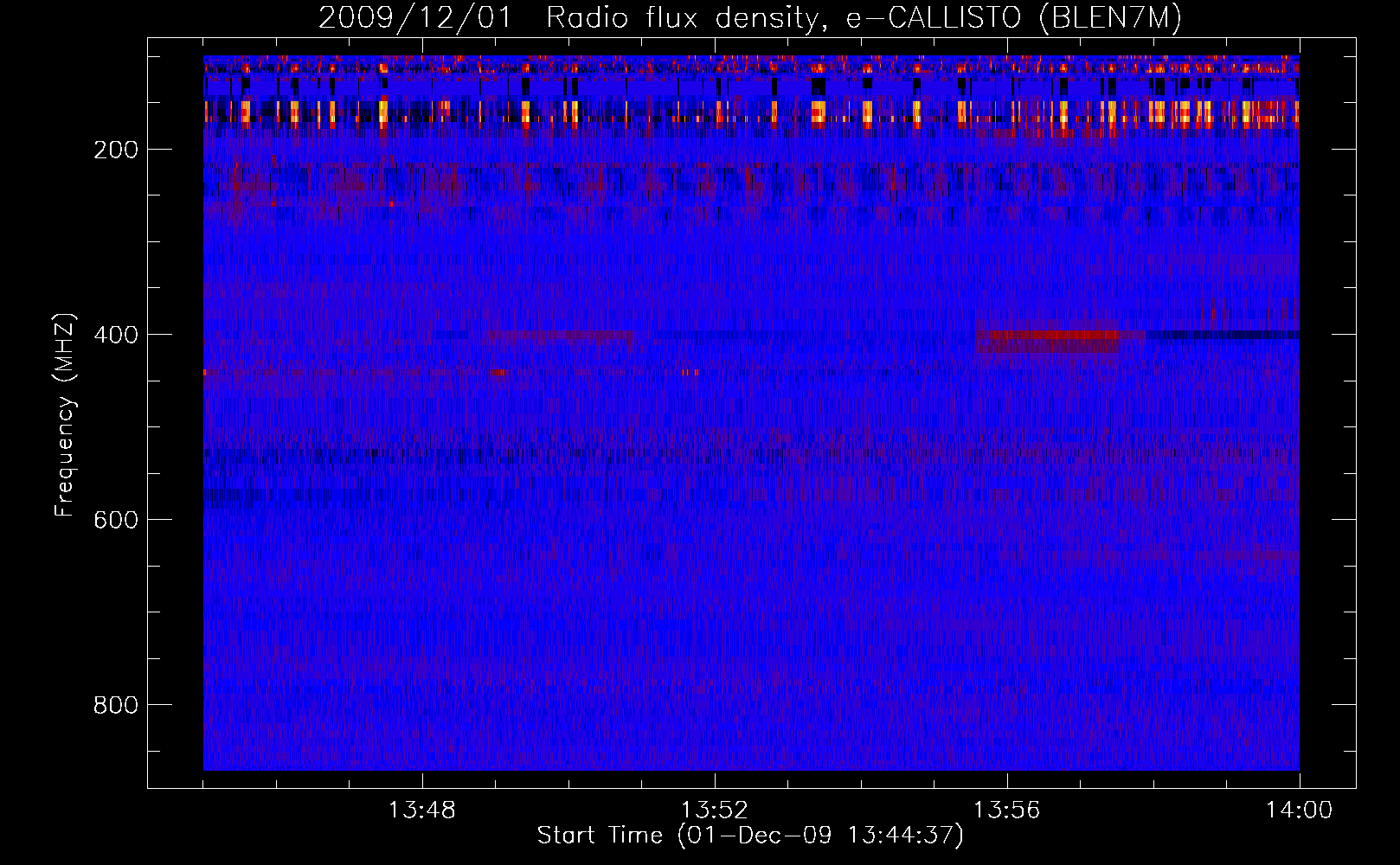Click the 13:48 time tick label
1400x865 pixels.
421,811
